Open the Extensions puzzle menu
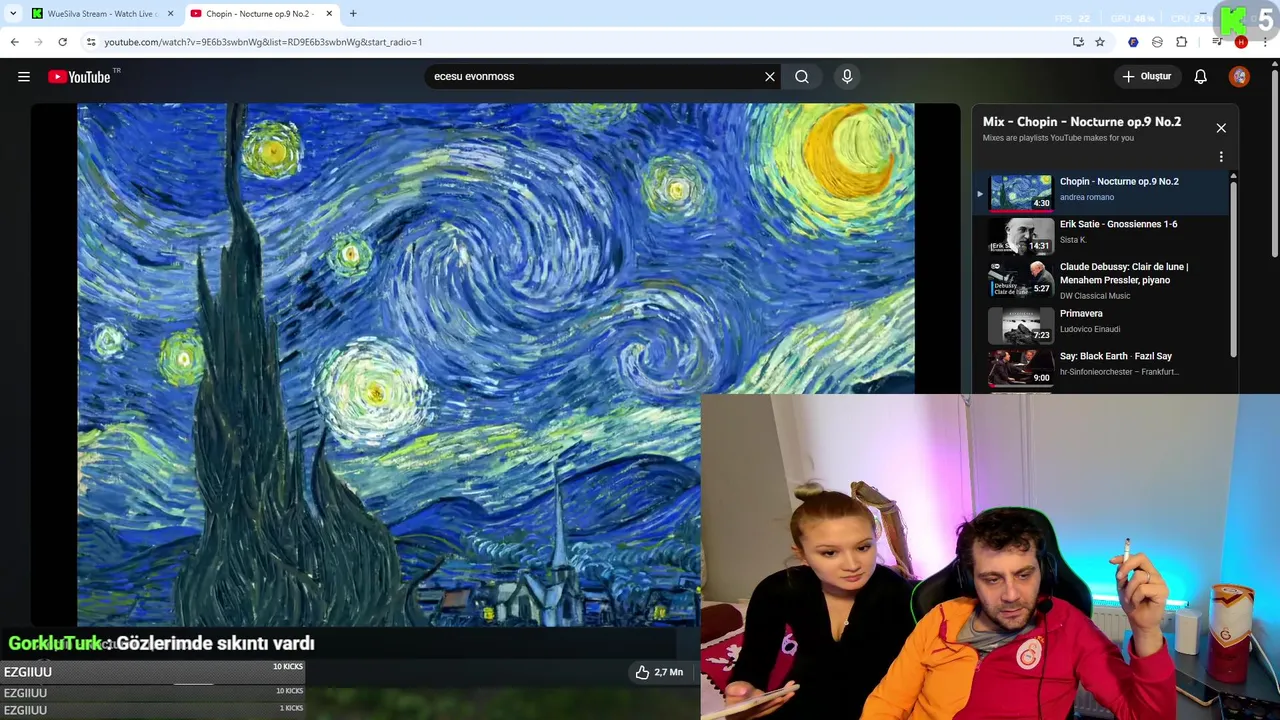Screen dimensions: 1280x720 pyautogui.click(x=1181, y=42)
